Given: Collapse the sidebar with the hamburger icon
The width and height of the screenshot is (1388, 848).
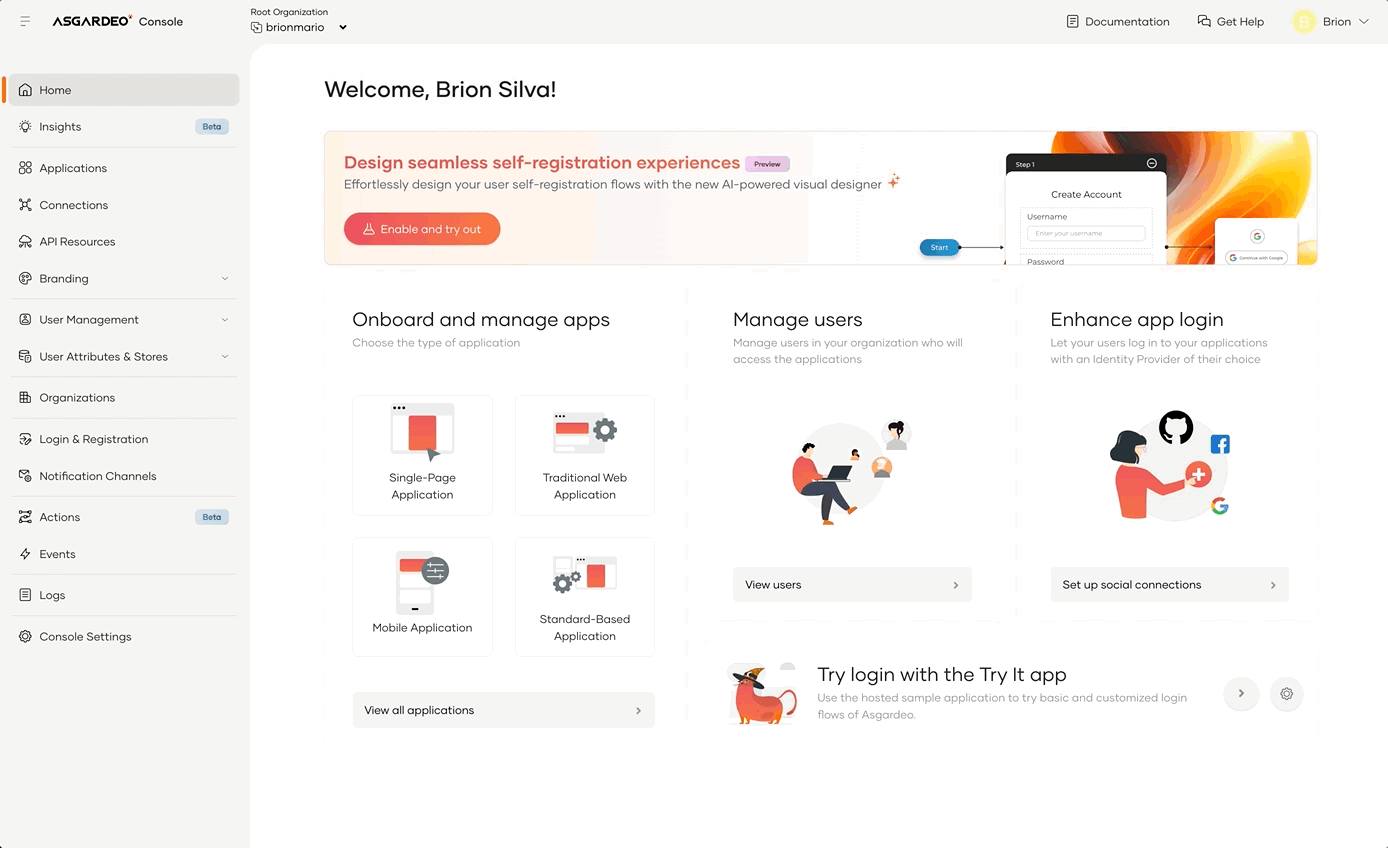Looking at the screenshot, I should tap(25, 21).
